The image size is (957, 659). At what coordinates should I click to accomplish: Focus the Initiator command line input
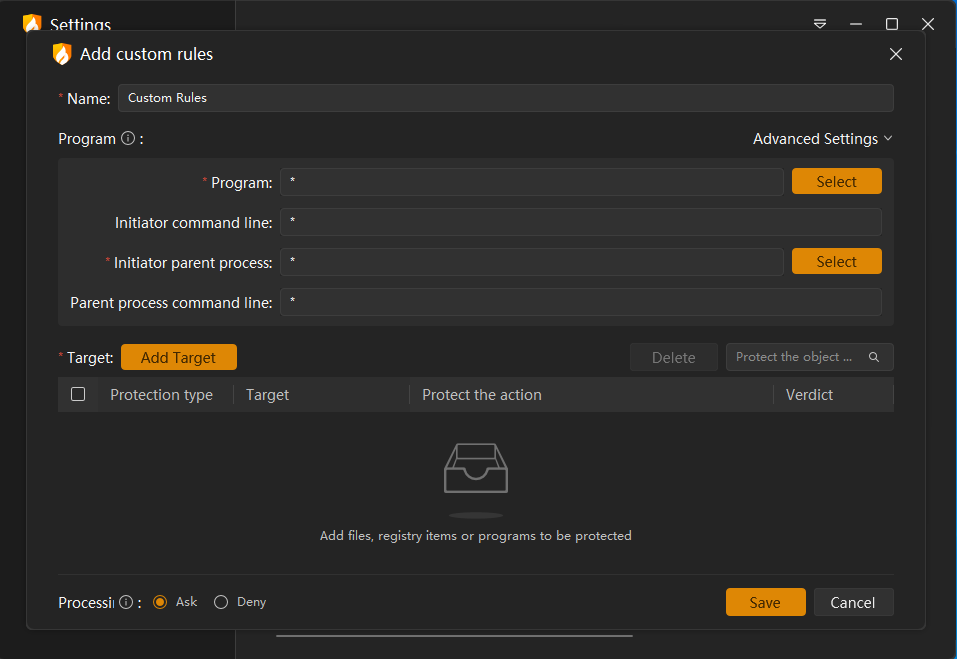click(x=580, y=222)
